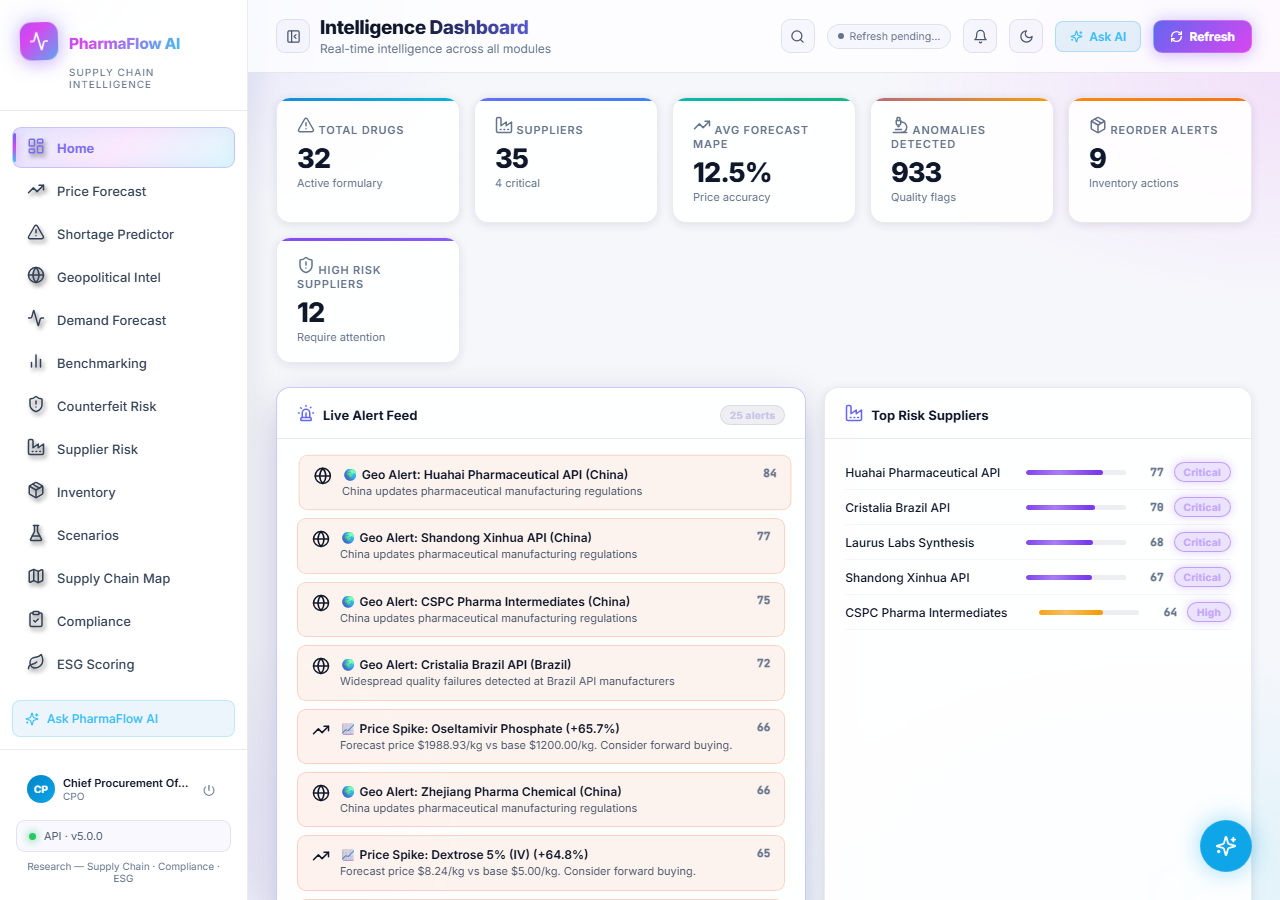The width and height of the screenshot is (1280, 900).
Task: Open Geo Alert Zhejiang Pharma Chemical
Action: (541, 800)
